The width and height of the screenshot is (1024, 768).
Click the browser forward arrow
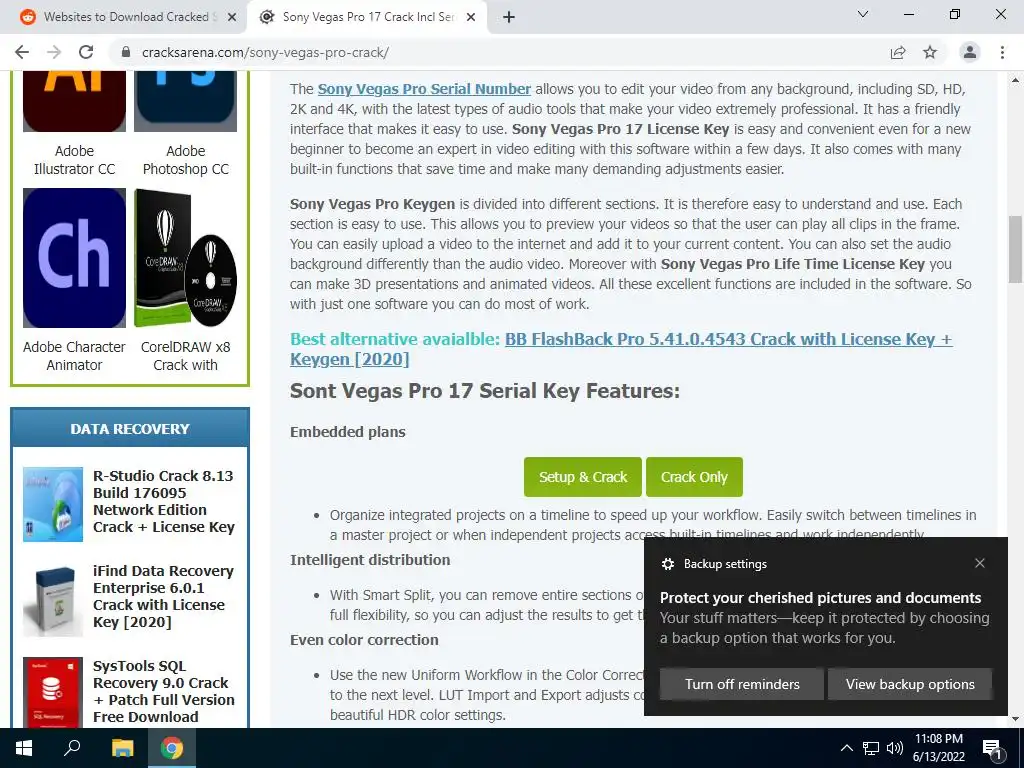(x=54, y=52)
